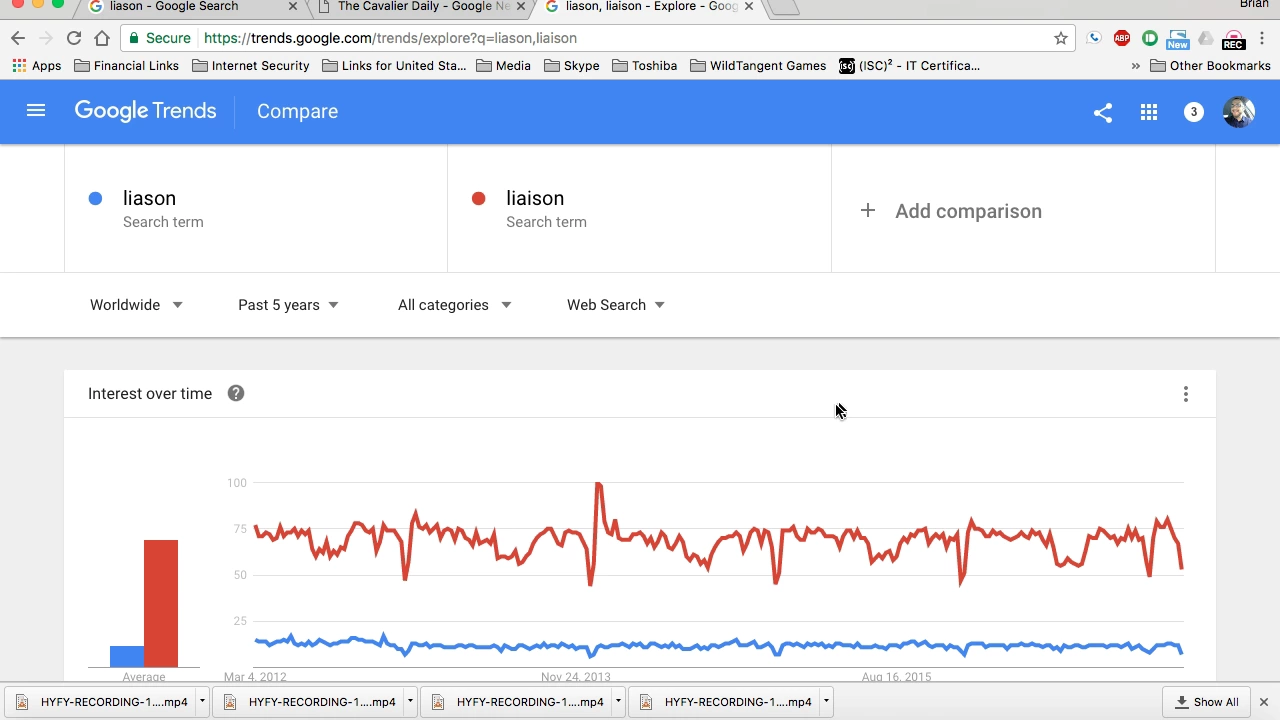Click the Adblock Plus extension icon
Screen dimensions: 1280x720
(1122, 38)
